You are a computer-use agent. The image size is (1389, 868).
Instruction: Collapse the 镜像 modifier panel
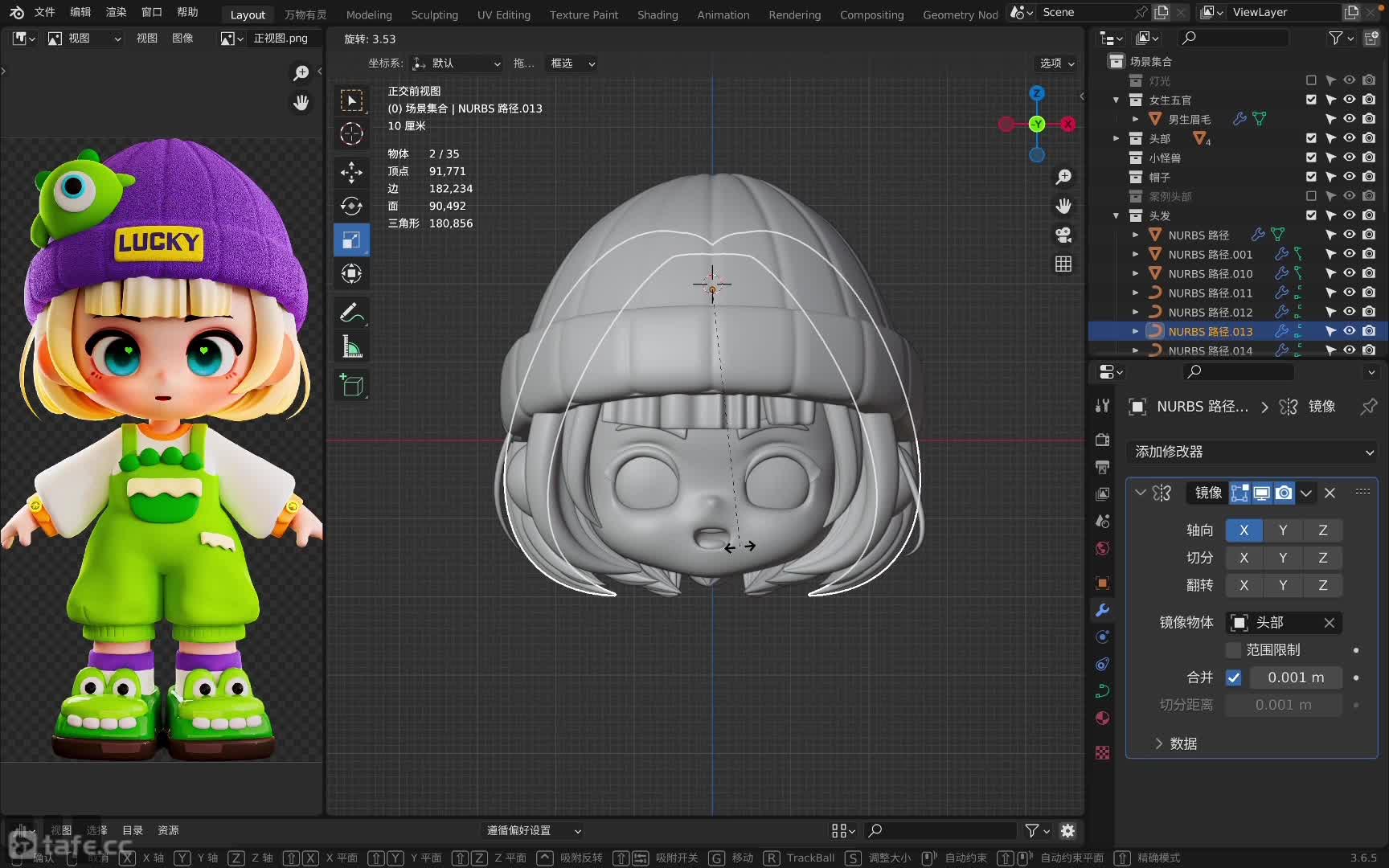click(1140, 493)
